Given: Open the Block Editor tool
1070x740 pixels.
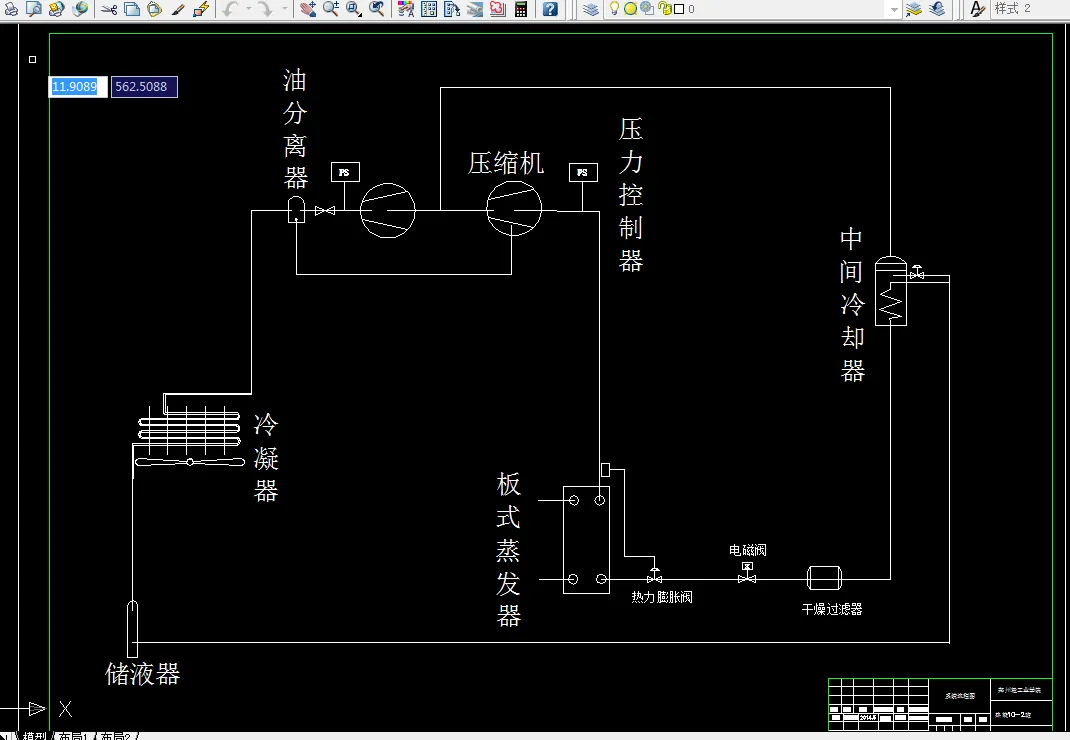Looking at the screenshot, I should tap(201, 9).
